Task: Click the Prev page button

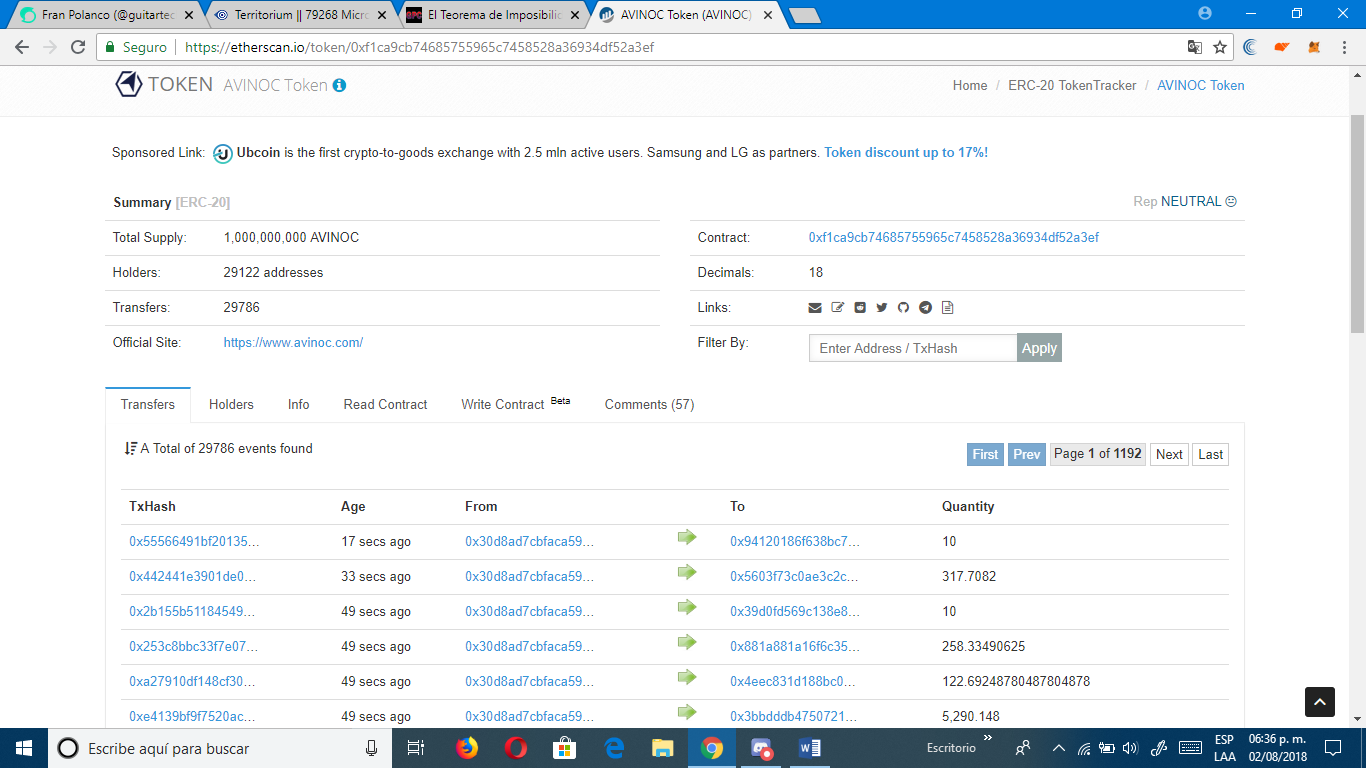Action: point(1026,454)
